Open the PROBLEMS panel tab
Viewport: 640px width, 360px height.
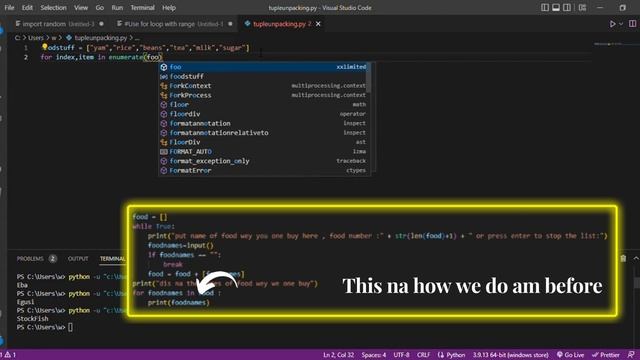coord(30,259)
